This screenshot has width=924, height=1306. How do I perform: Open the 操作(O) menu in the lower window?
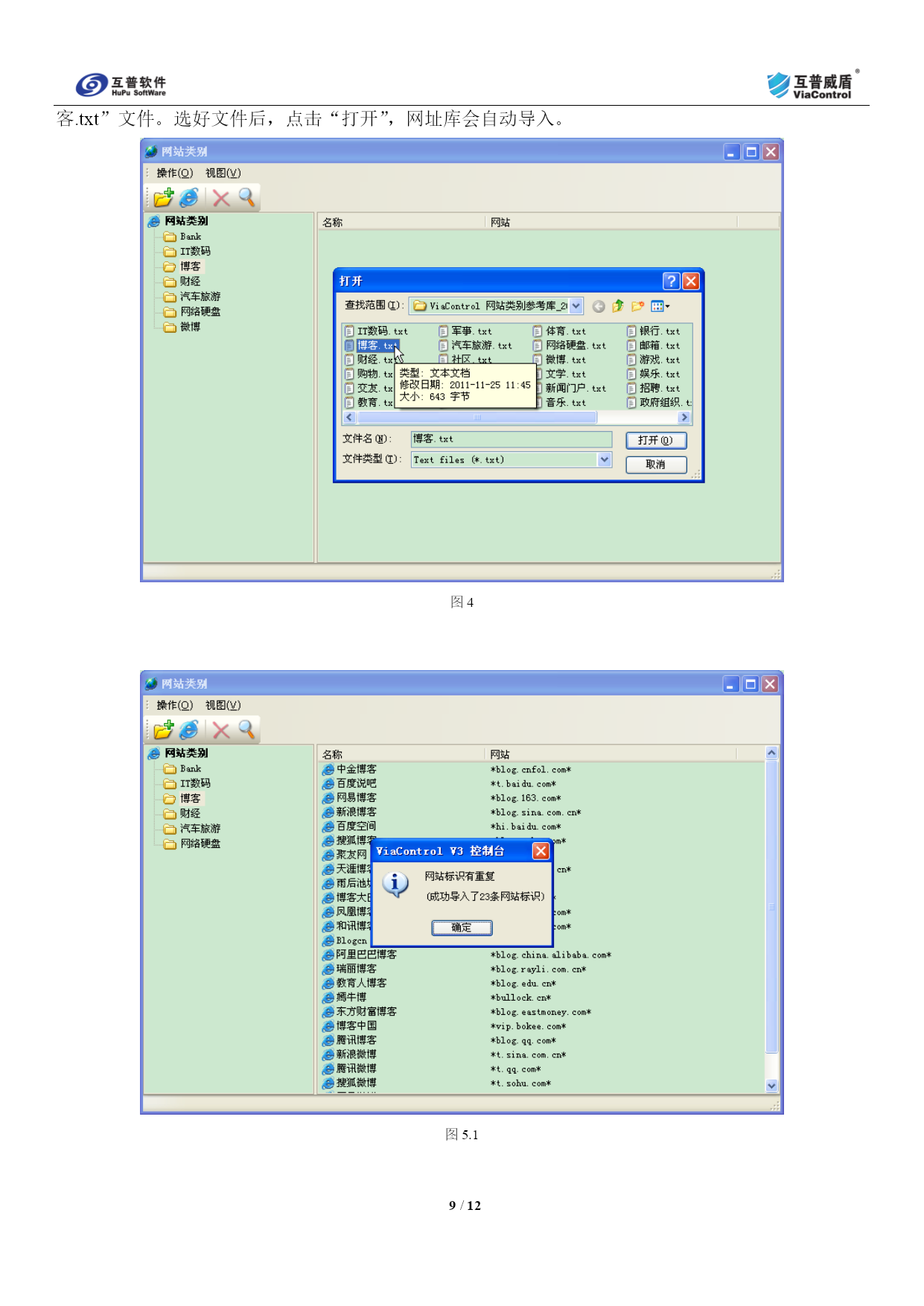175,705
